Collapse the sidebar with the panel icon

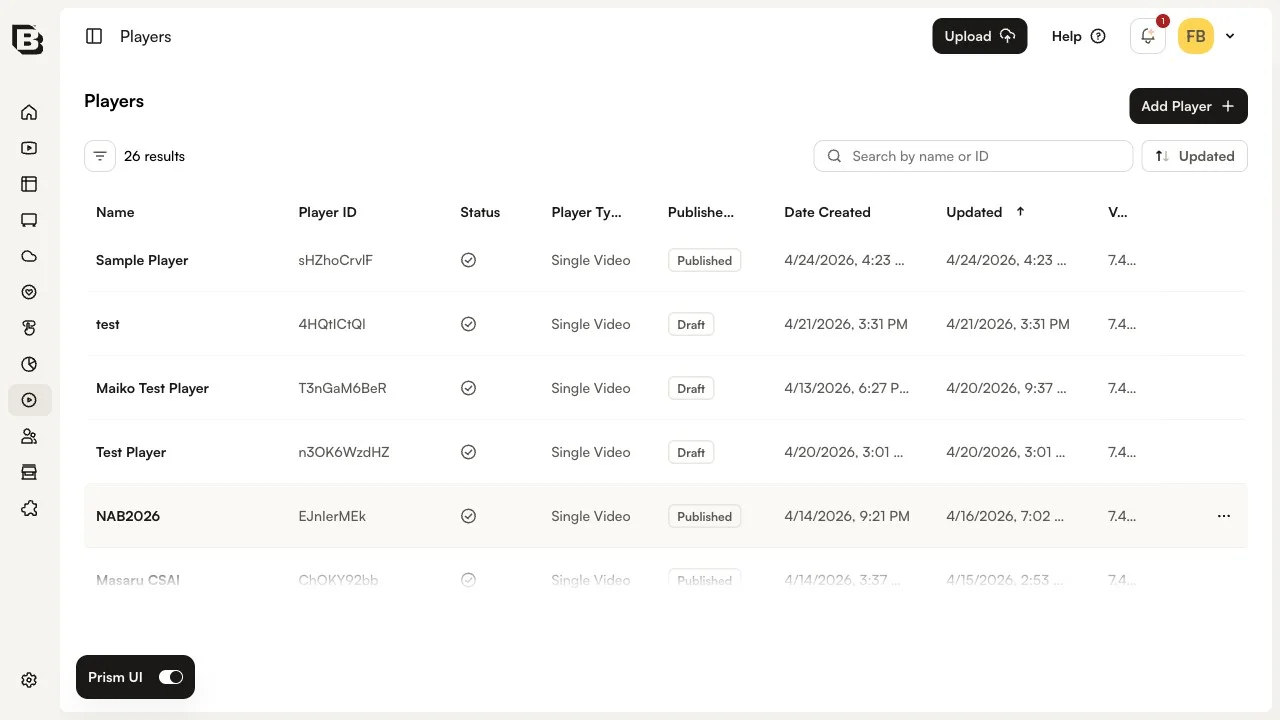94,36
